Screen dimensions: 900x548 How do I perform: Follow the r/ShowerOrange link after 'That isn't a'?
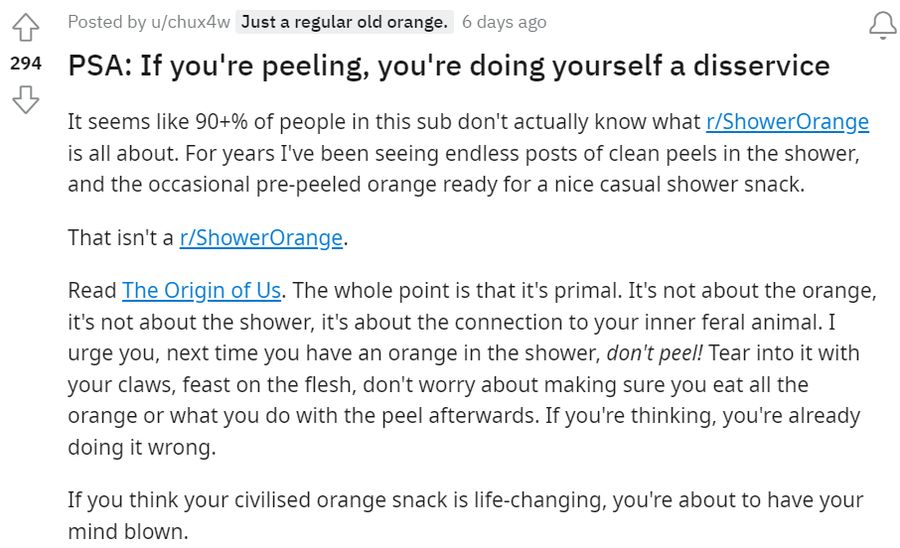[261, 238]
